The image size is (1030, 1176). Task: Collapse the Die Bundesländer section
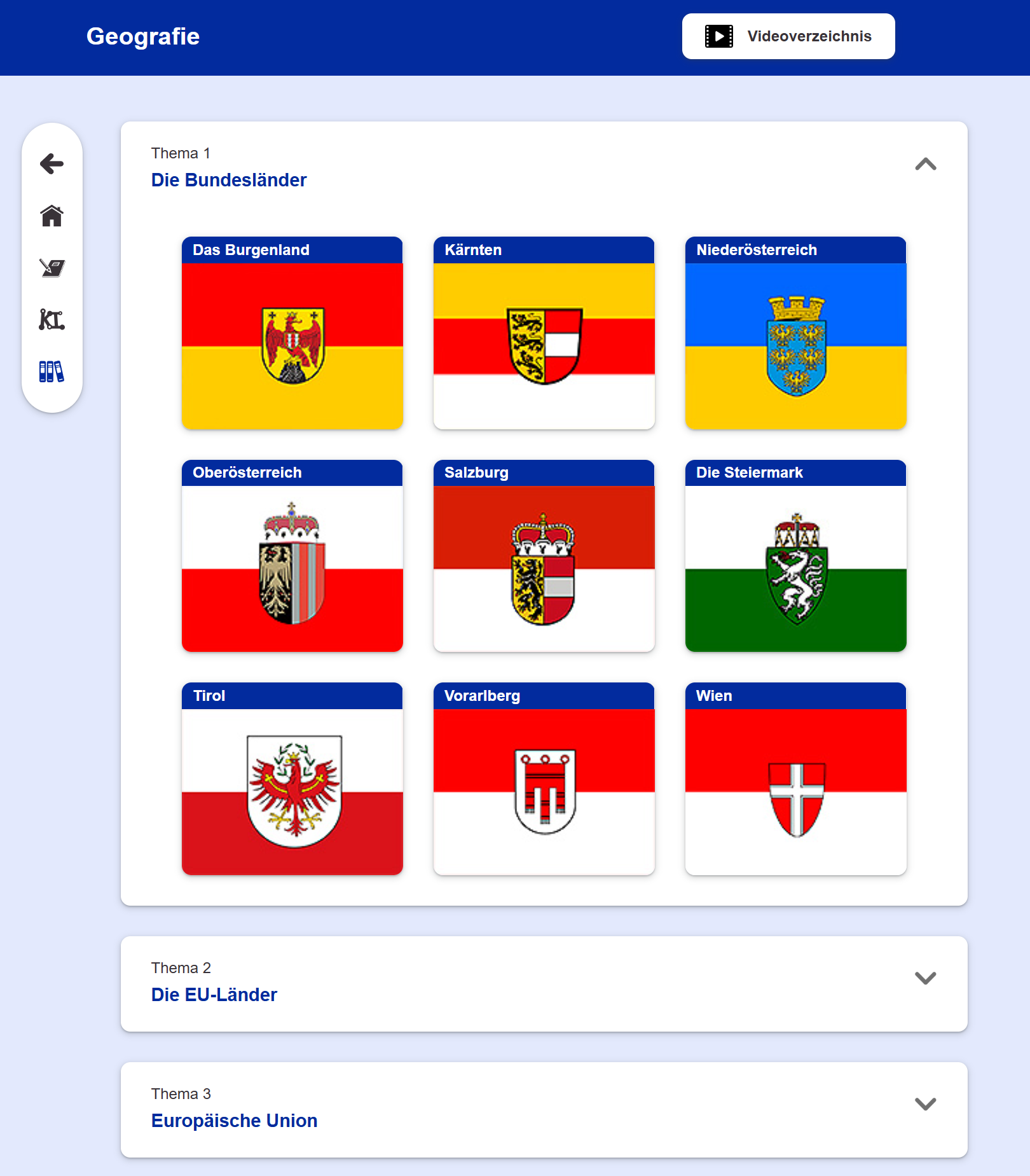click(x=925, y=165)
